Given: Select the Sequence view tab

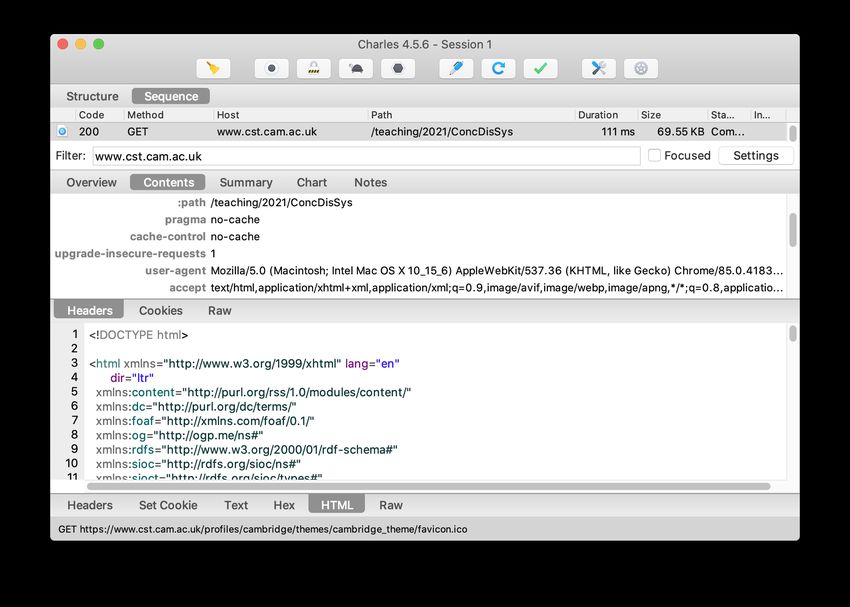Looking at the screenshot, I should tap(171, 96).
